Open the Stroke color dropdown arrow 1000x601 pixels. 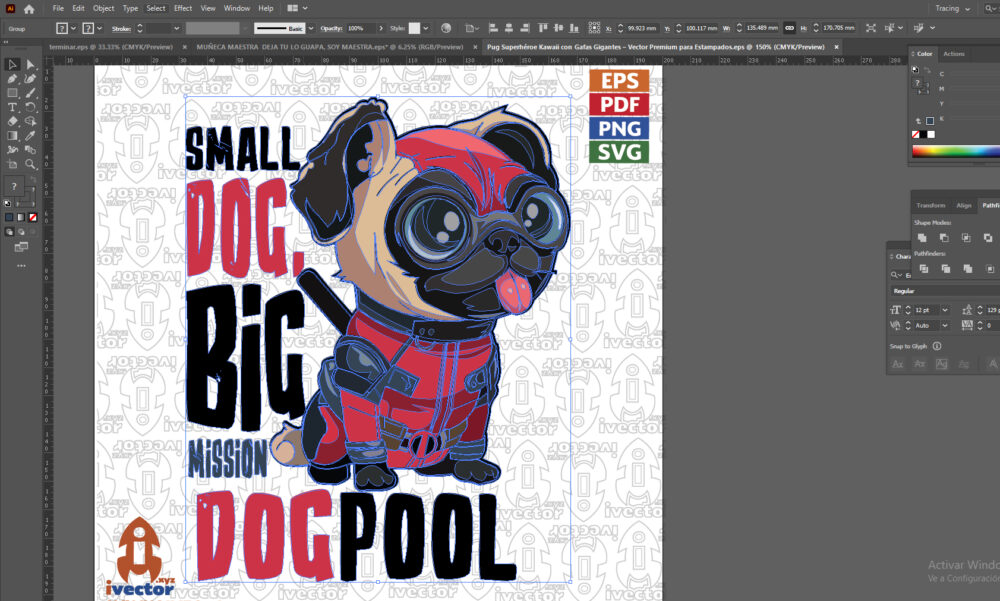click(x=99, y=29)
